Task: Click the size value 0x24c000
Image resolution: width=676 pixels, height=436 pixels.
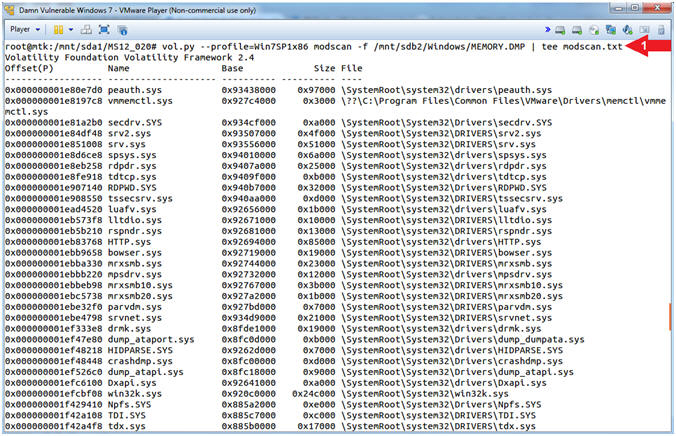Action: (x=313, y=394)
